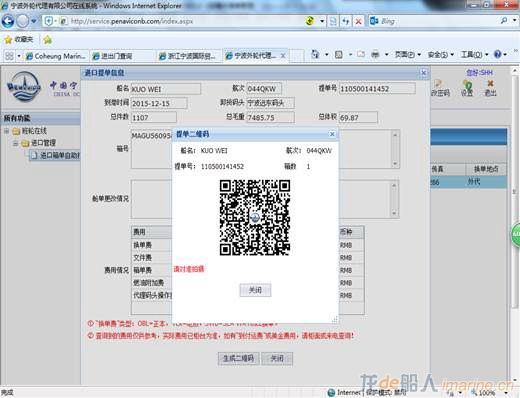Open the tab list dropdown arrow

click(x=19, y=56)
